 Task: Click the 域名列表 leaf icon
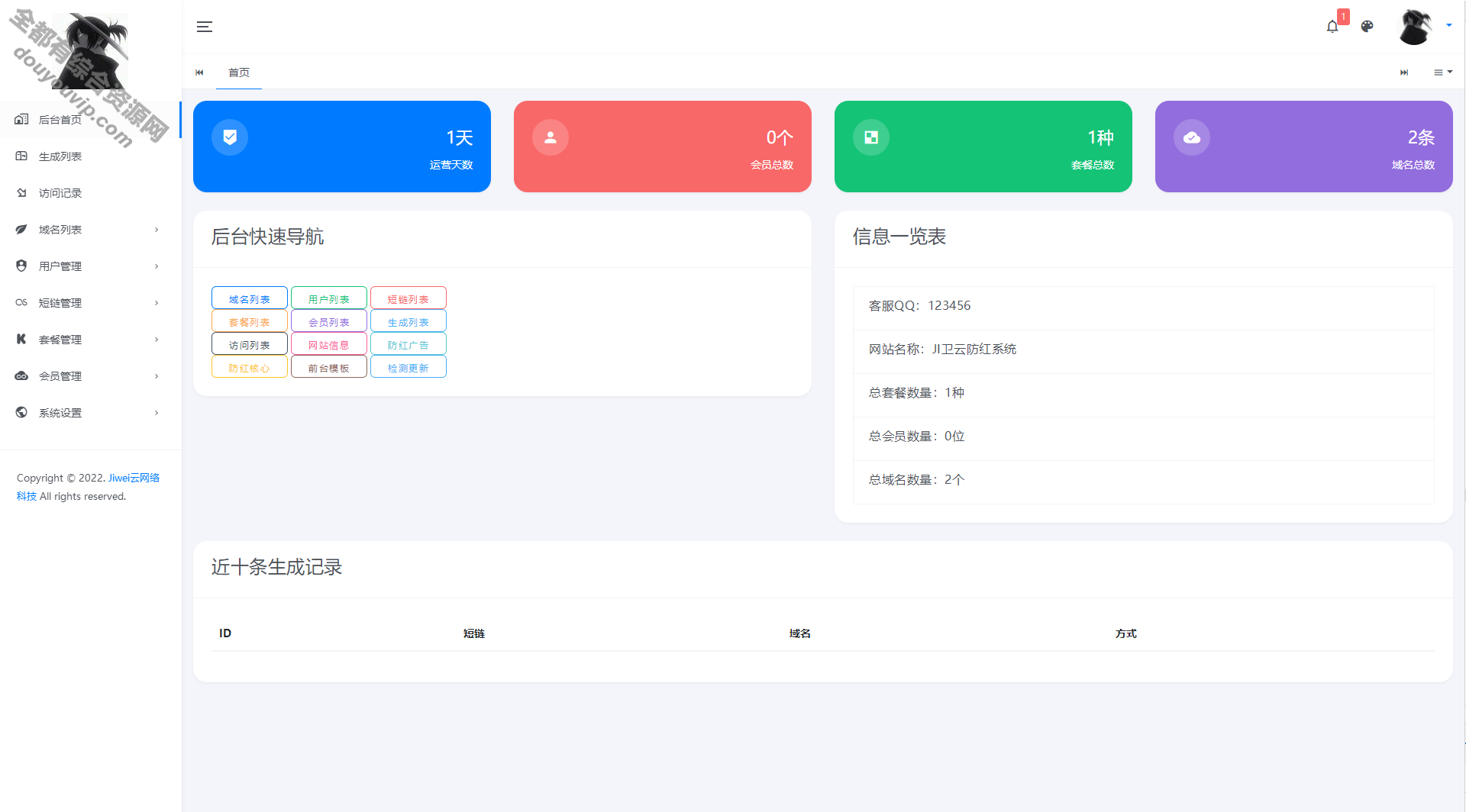point(21,229)
